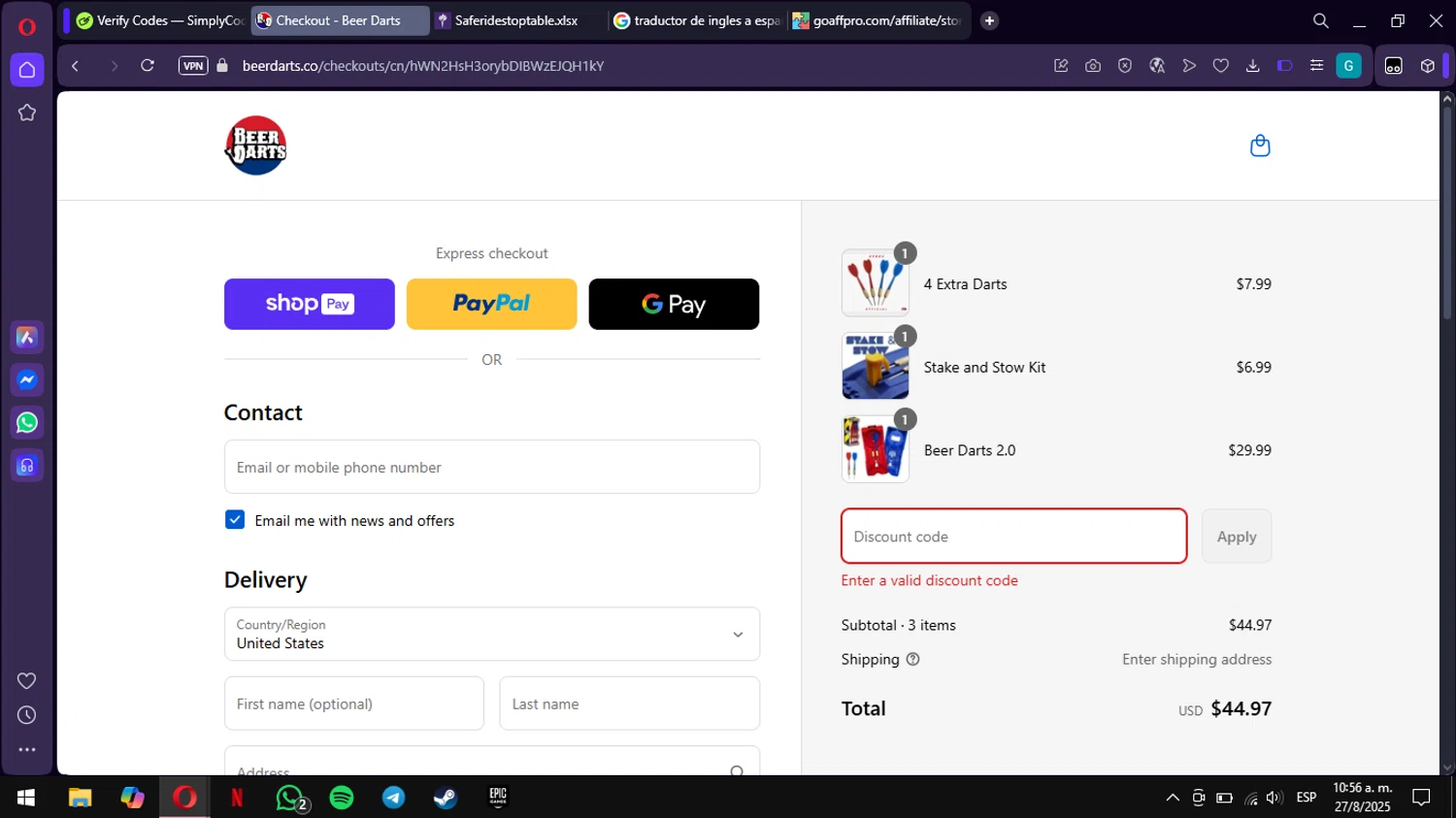Screen dimensions: 1456x818
Task: Open the extensions cube icon
Action: point(1428,66)
